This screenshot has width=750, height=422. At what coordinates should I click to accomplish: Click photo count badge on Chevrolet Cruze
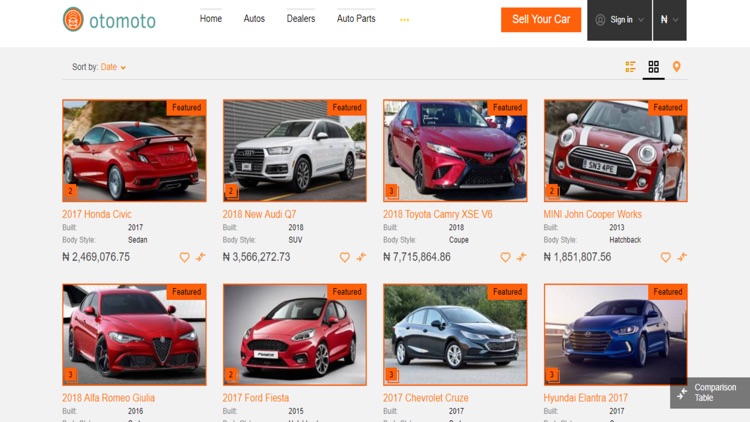(392, 375)
